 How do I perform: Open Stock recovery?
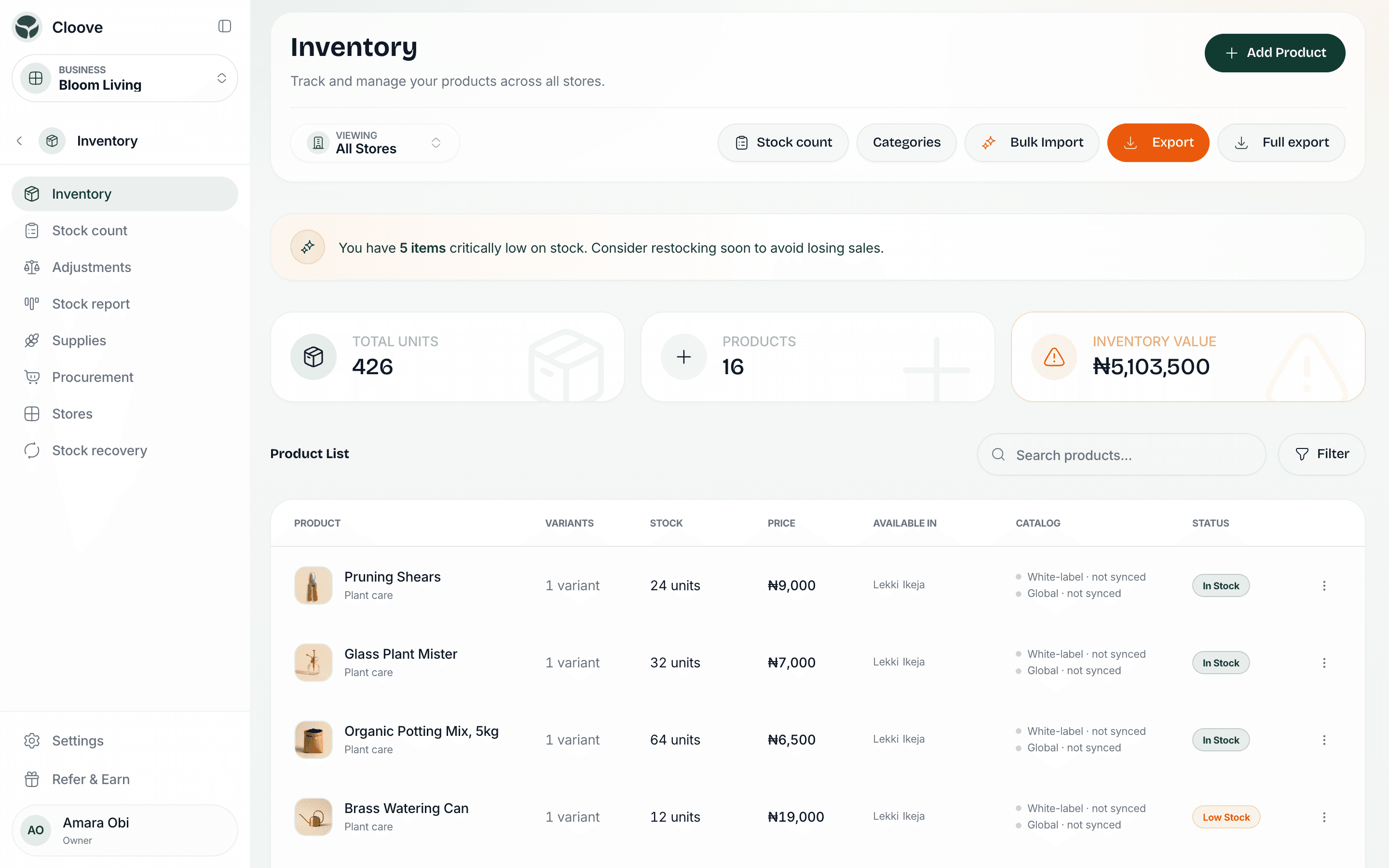click(124, 451)
